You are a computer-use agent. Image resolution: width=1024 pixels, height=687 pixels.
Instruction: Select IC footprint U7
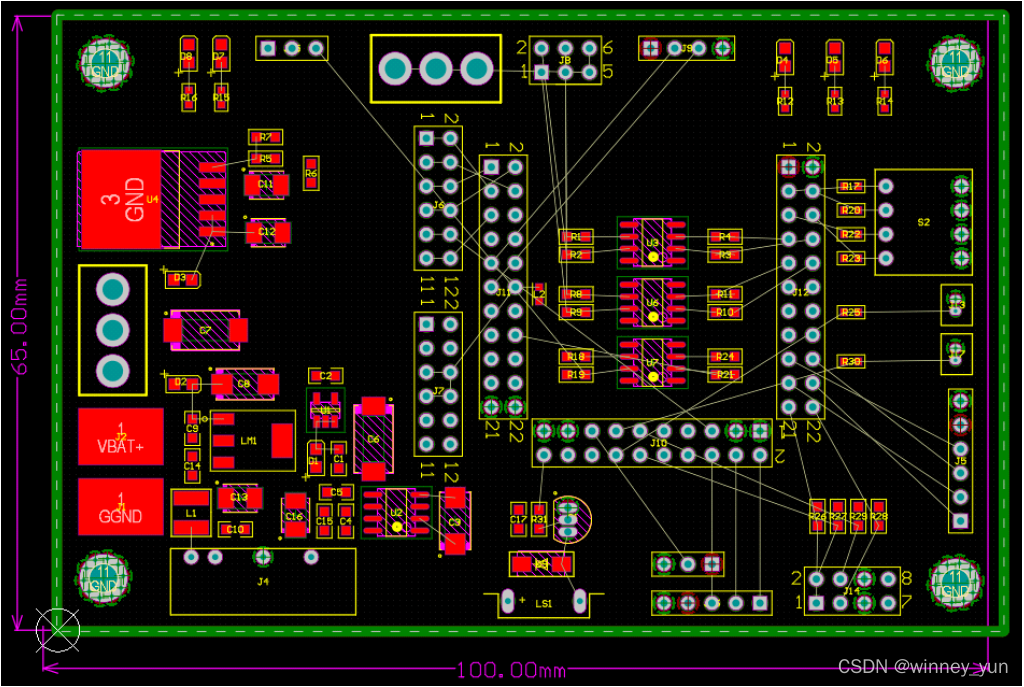(652, 362)
